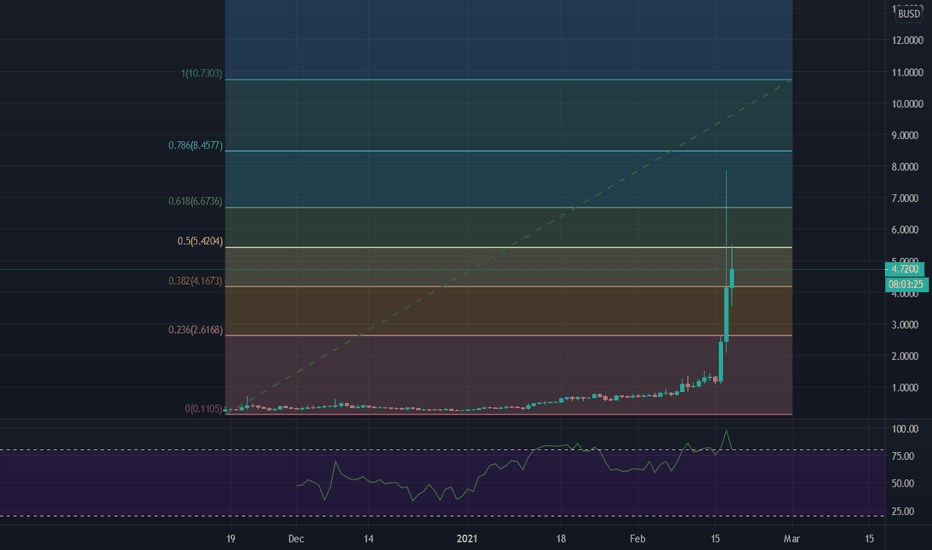Screen dimensions: 932x550
Task: Click the countdown timer 08:03:25
Action: (906, 285)
